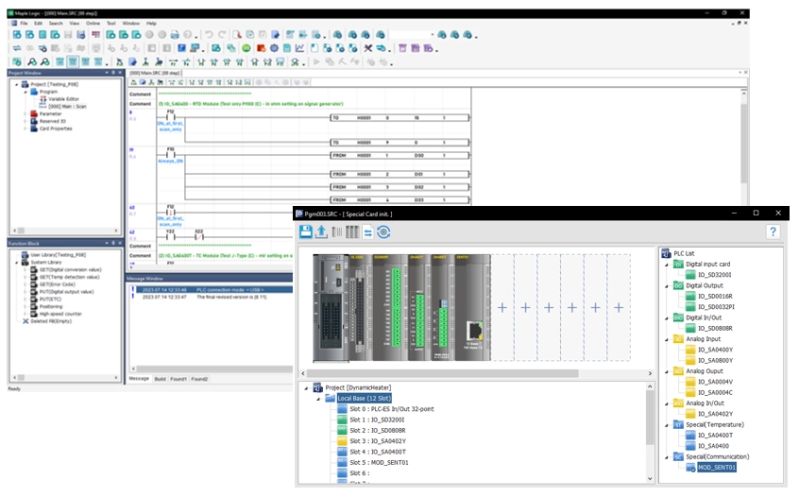The width and height of the screenshot is (799, 497).
Task: Click the three-column rack icon in Special Card toolbar
Action: (352, 232)
